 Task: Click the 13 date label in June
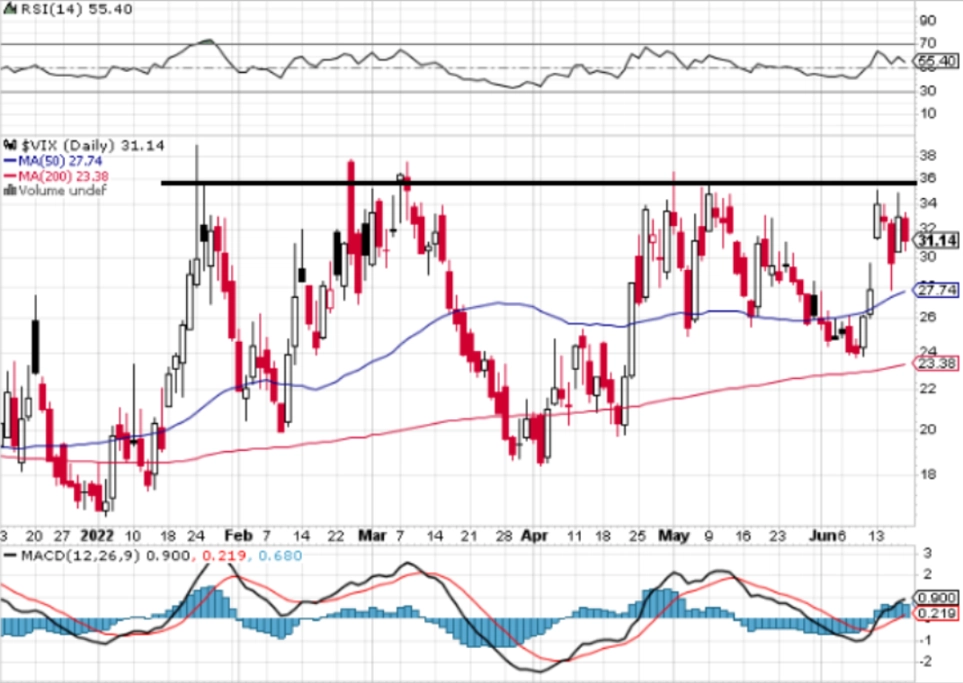tap(876, 536)
